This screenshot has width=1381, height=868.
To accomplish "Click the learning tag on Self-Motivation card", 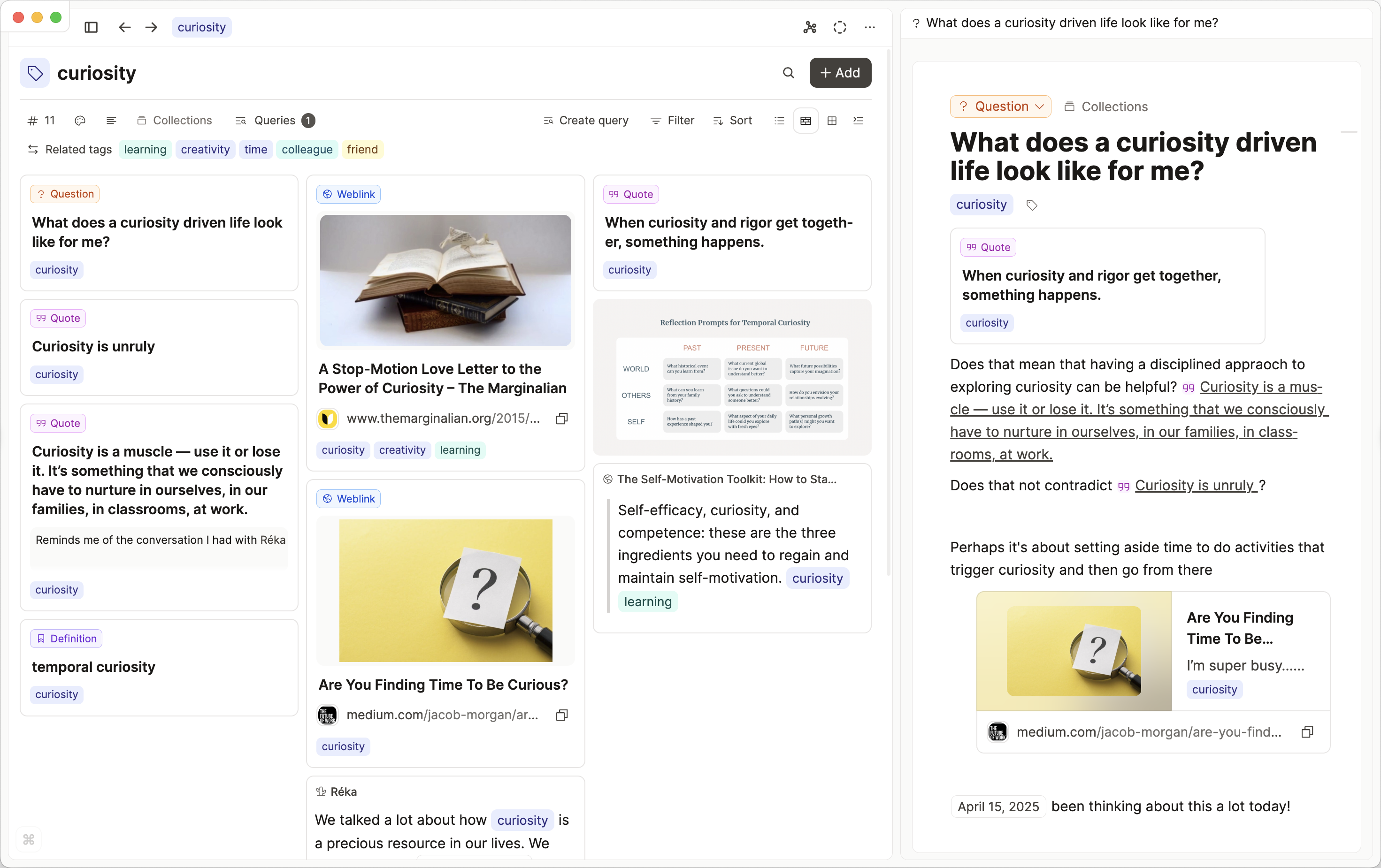I will [x=647, y=602].
